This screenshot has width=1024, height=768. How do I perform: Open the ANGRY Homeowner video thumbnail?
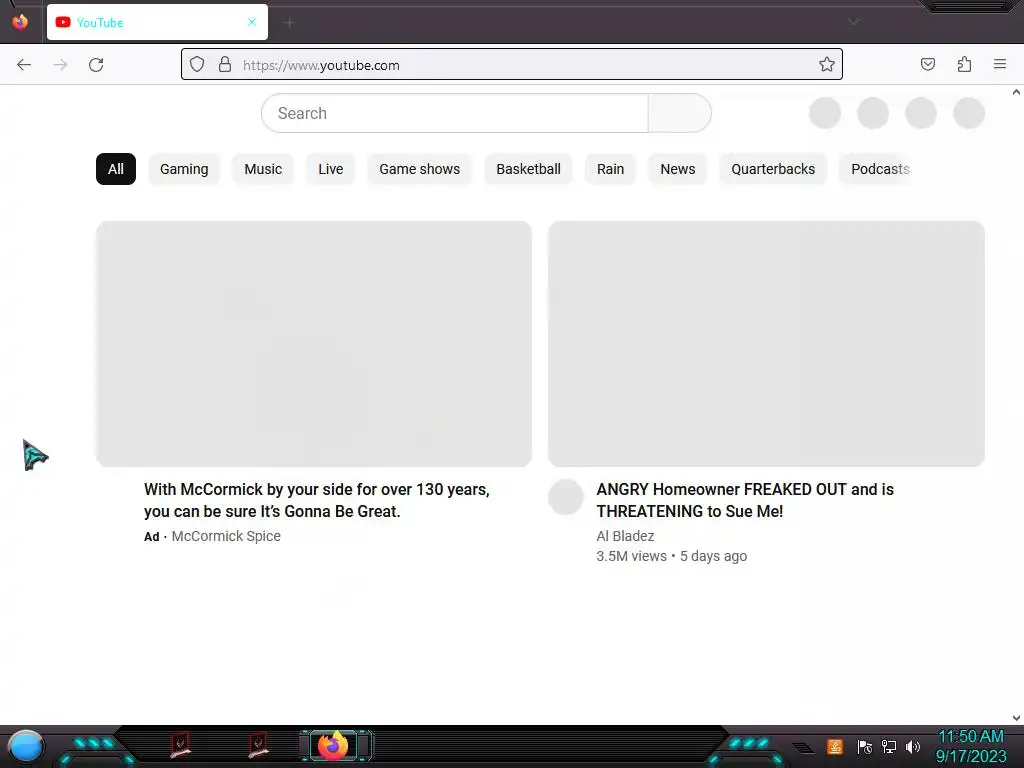click(x=767, y=344)
